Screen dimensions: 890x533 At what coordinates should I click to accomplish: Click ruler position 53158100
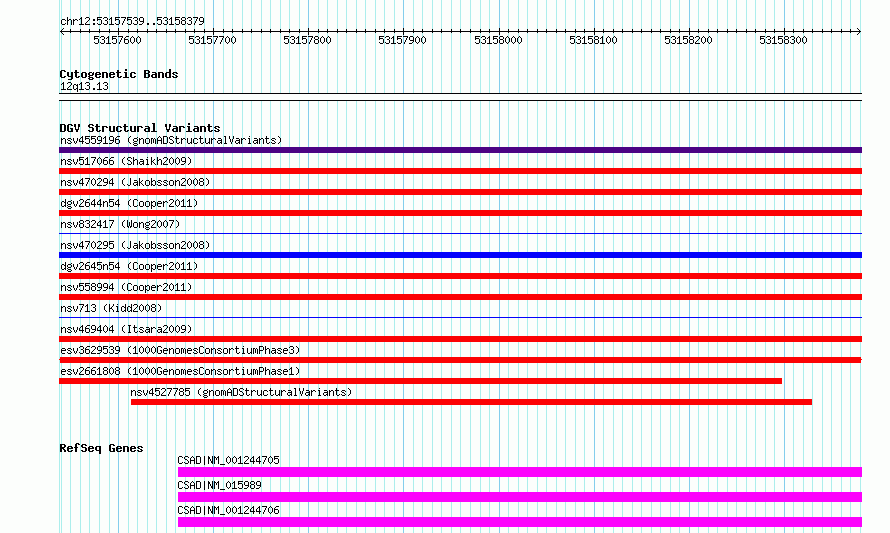click(593, 40)
